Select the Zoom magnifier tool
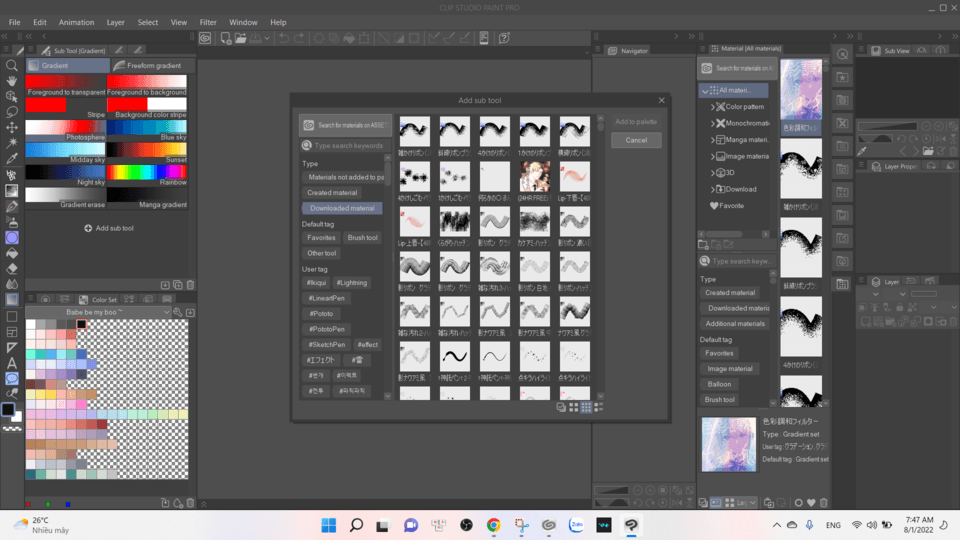 tap(12, 65)
